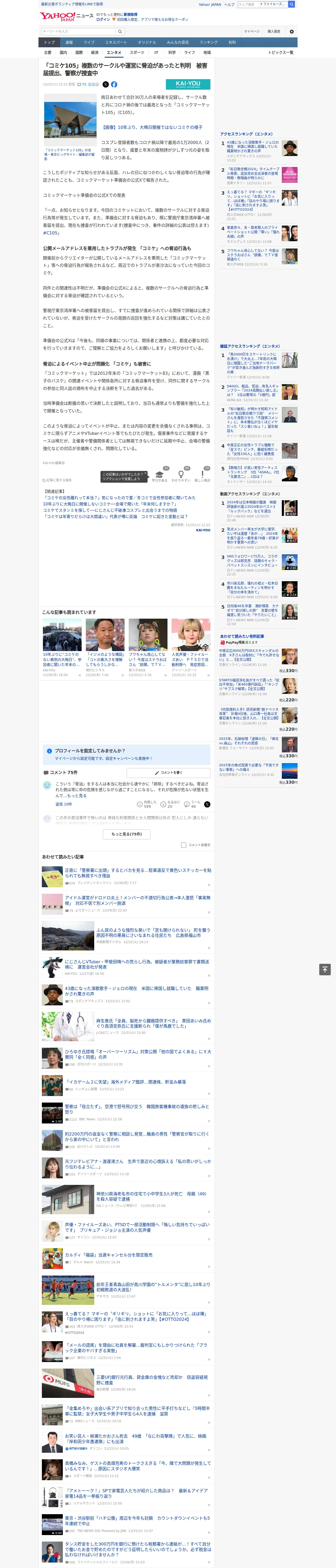The image size is (336, 1568).
Task: Open the settings gear icon
Action: 292,31
